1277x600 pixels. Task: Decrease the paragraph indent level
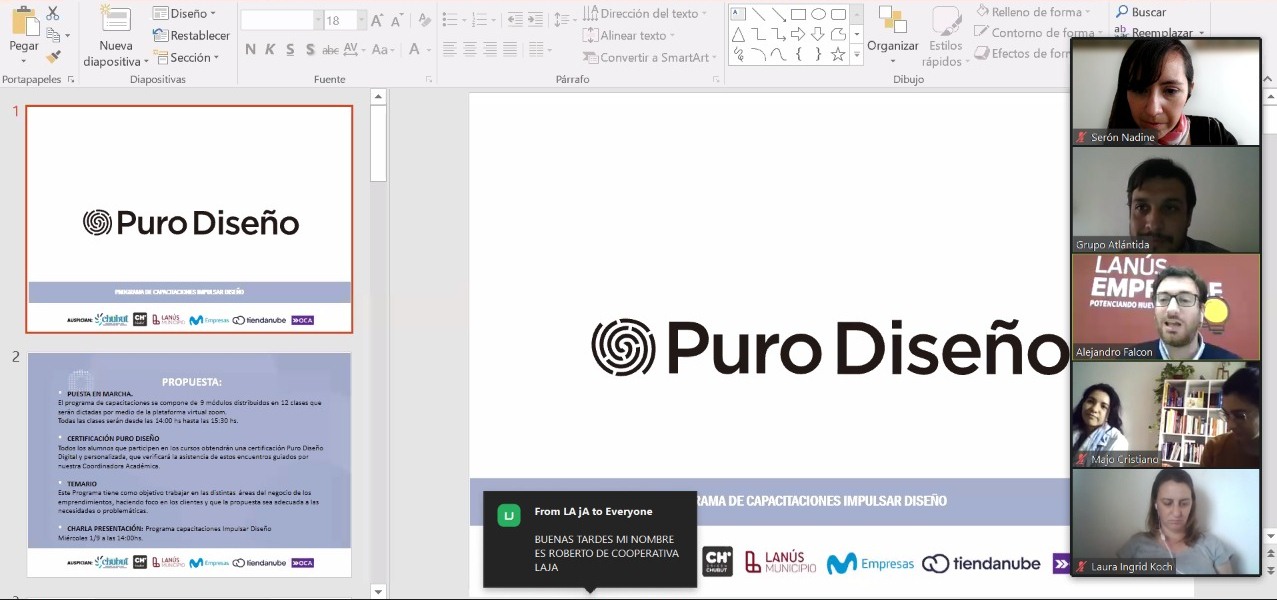(515, 19)
